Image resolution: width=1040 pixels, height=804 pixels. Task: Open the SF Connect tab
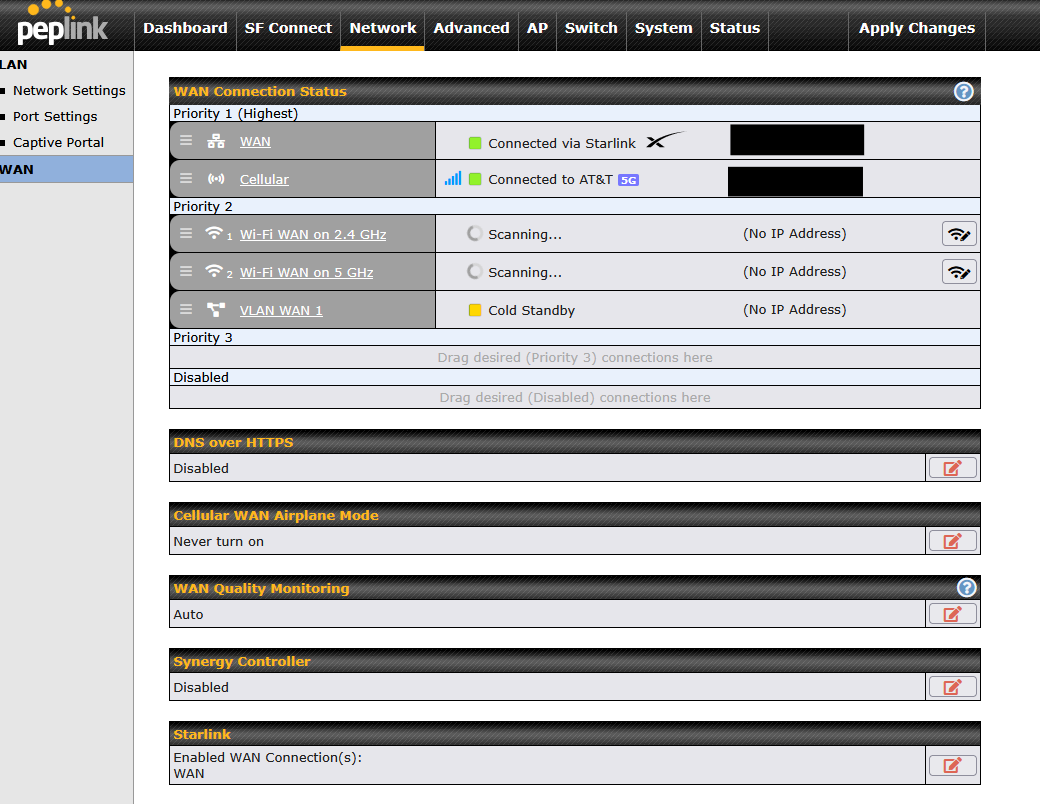(288, 28)
